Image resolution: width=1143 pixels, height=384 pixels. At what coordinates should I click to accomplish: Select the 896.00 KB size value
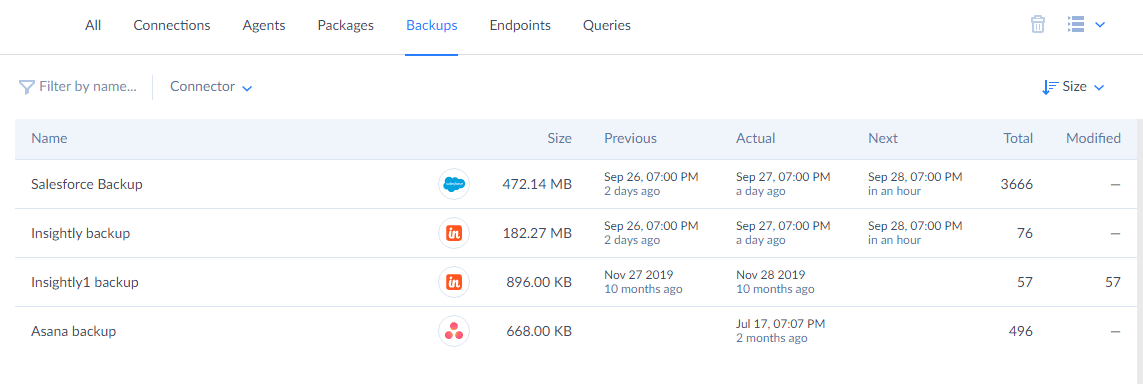[x=539, y=282]
